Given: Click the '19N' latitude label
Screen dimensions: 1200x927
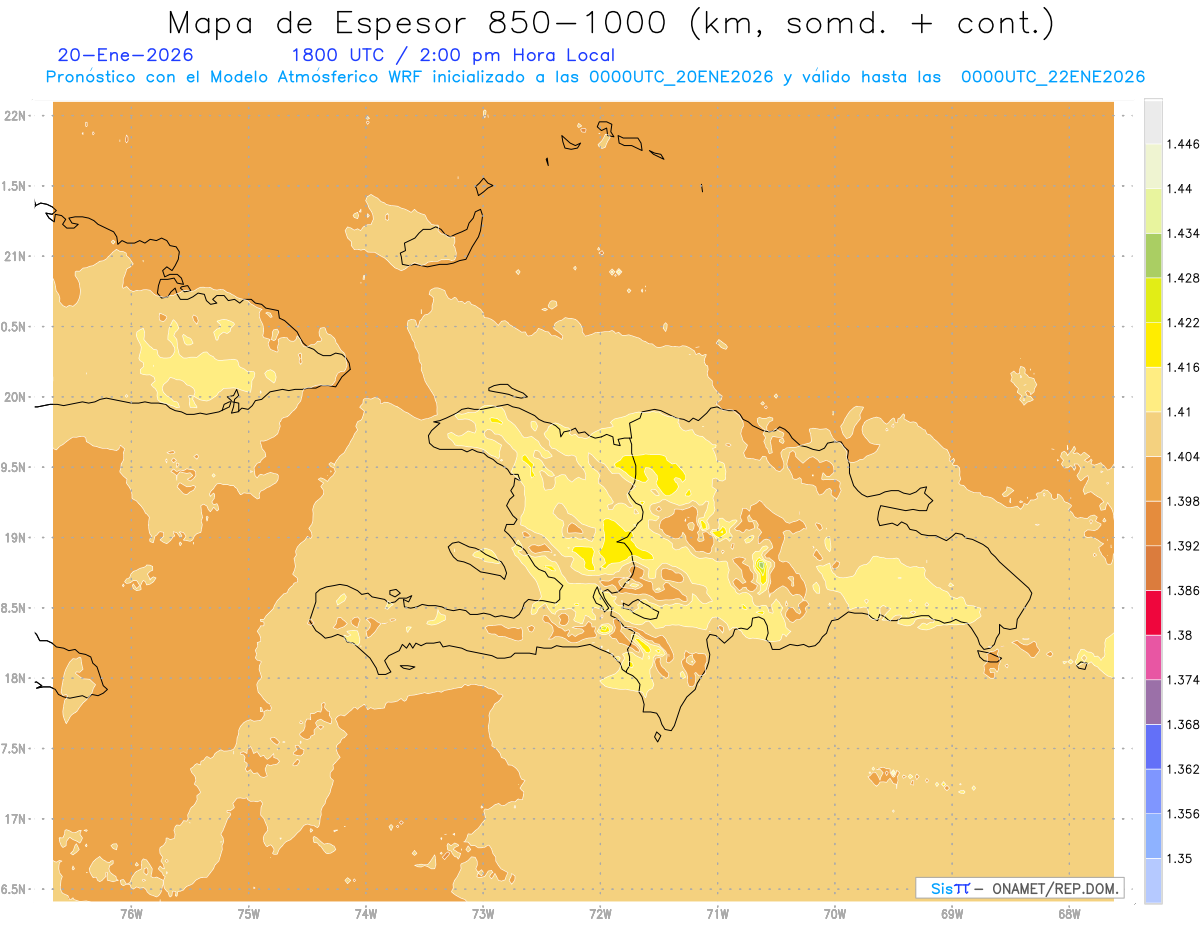Looking at the screenshot, I should (x=16, y=538).
